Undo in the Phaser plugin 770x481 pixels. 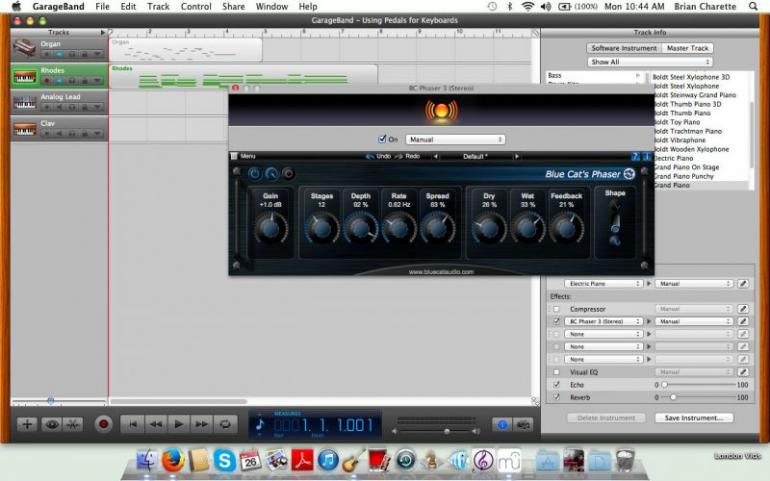[x=378, y=156]
